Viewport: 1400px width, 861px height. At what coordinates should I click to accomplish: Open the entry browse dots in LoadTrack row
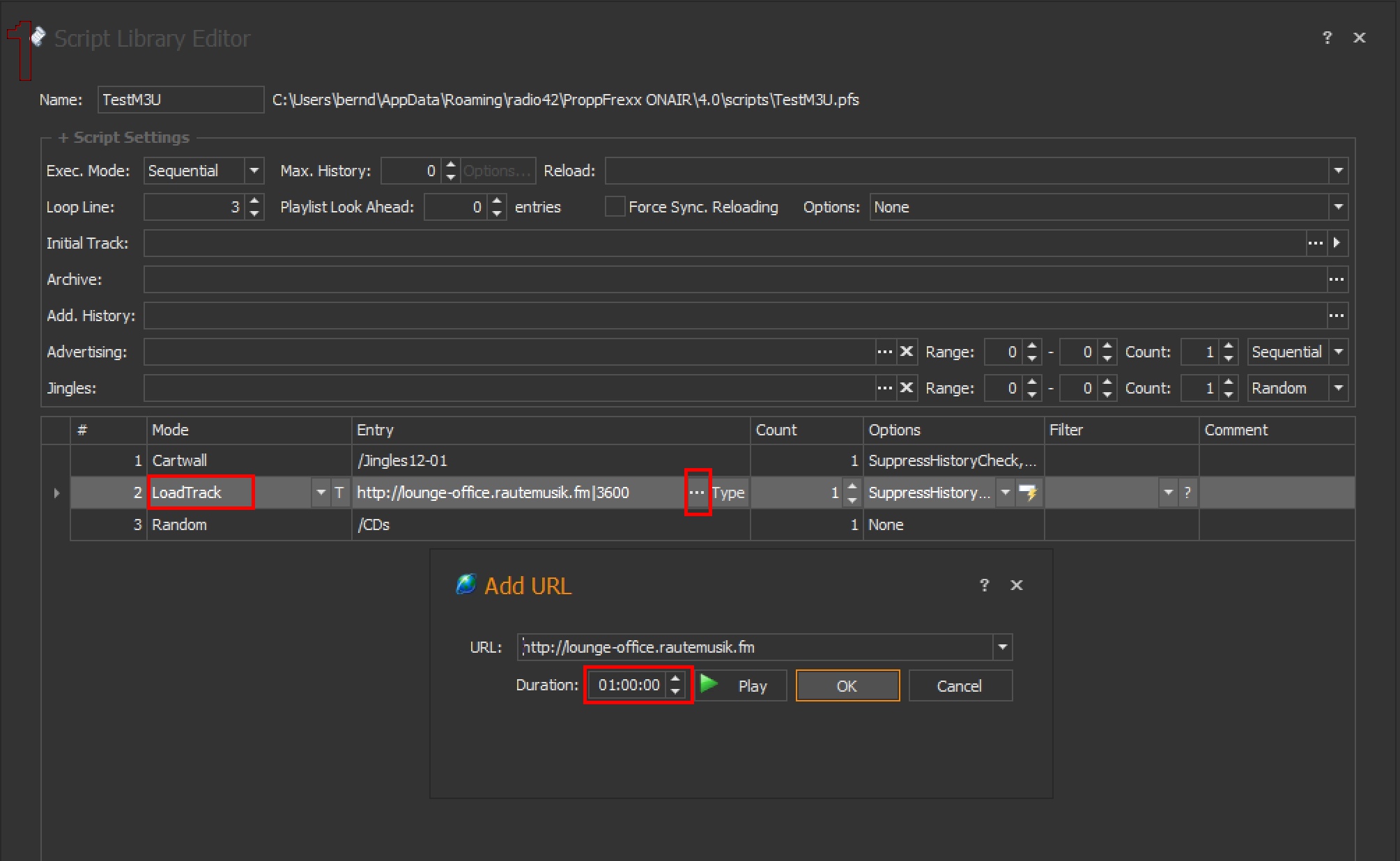(x=697, y=493)
